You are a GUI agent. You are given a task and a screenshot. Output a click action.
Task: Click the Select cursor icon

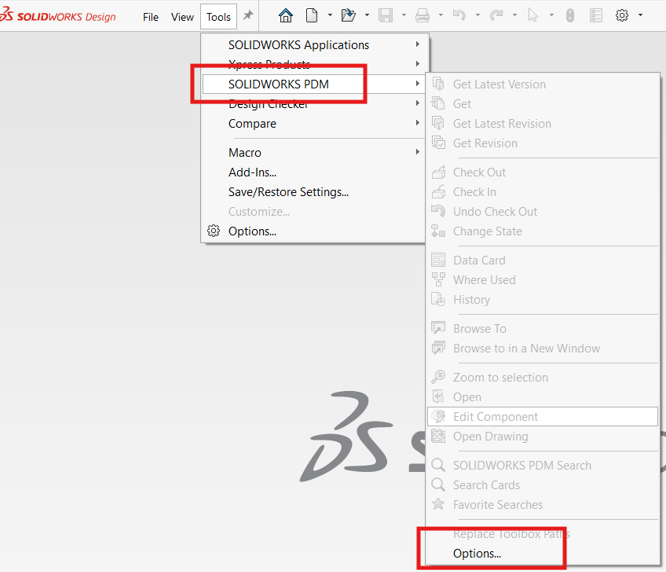coord(533,16)
